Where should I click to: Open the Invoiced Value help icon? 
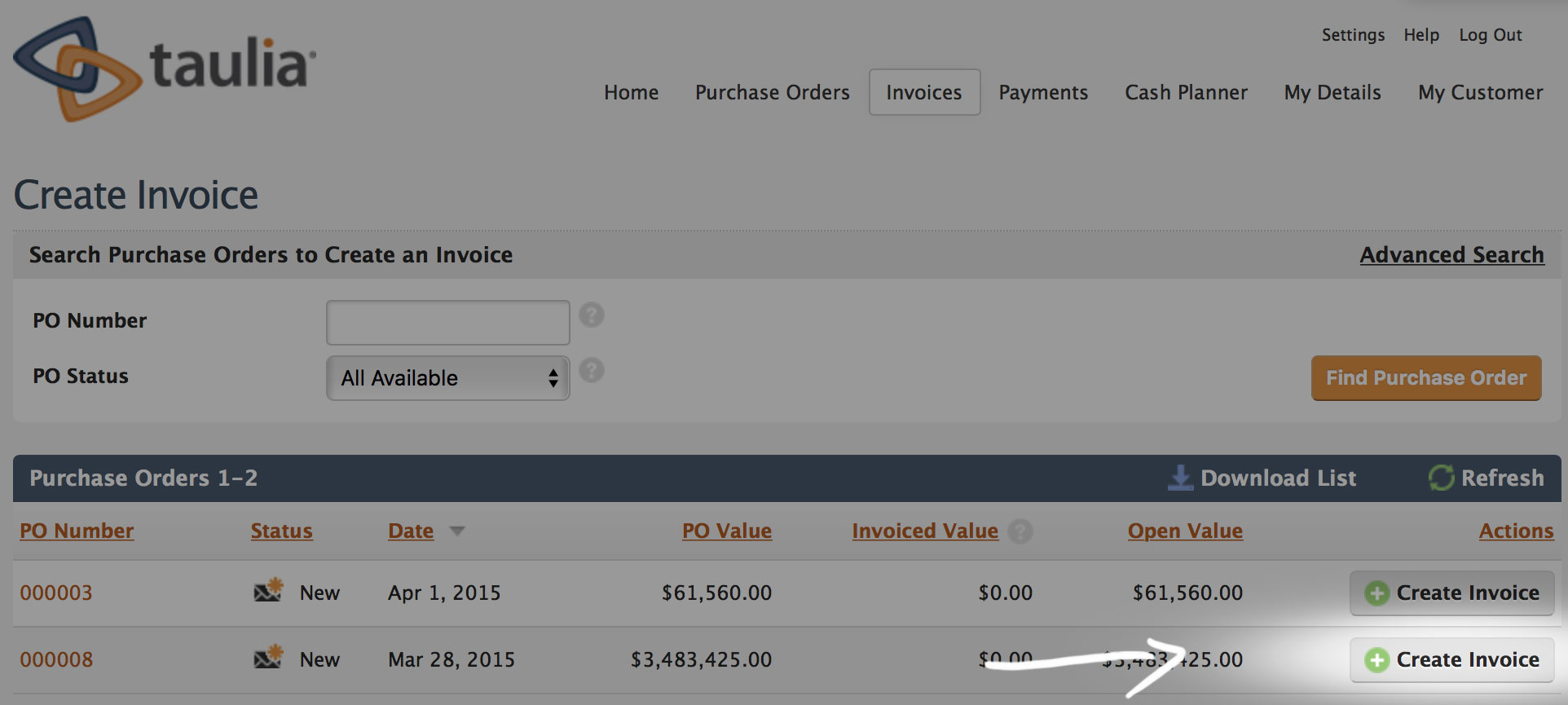point(1020,531)
